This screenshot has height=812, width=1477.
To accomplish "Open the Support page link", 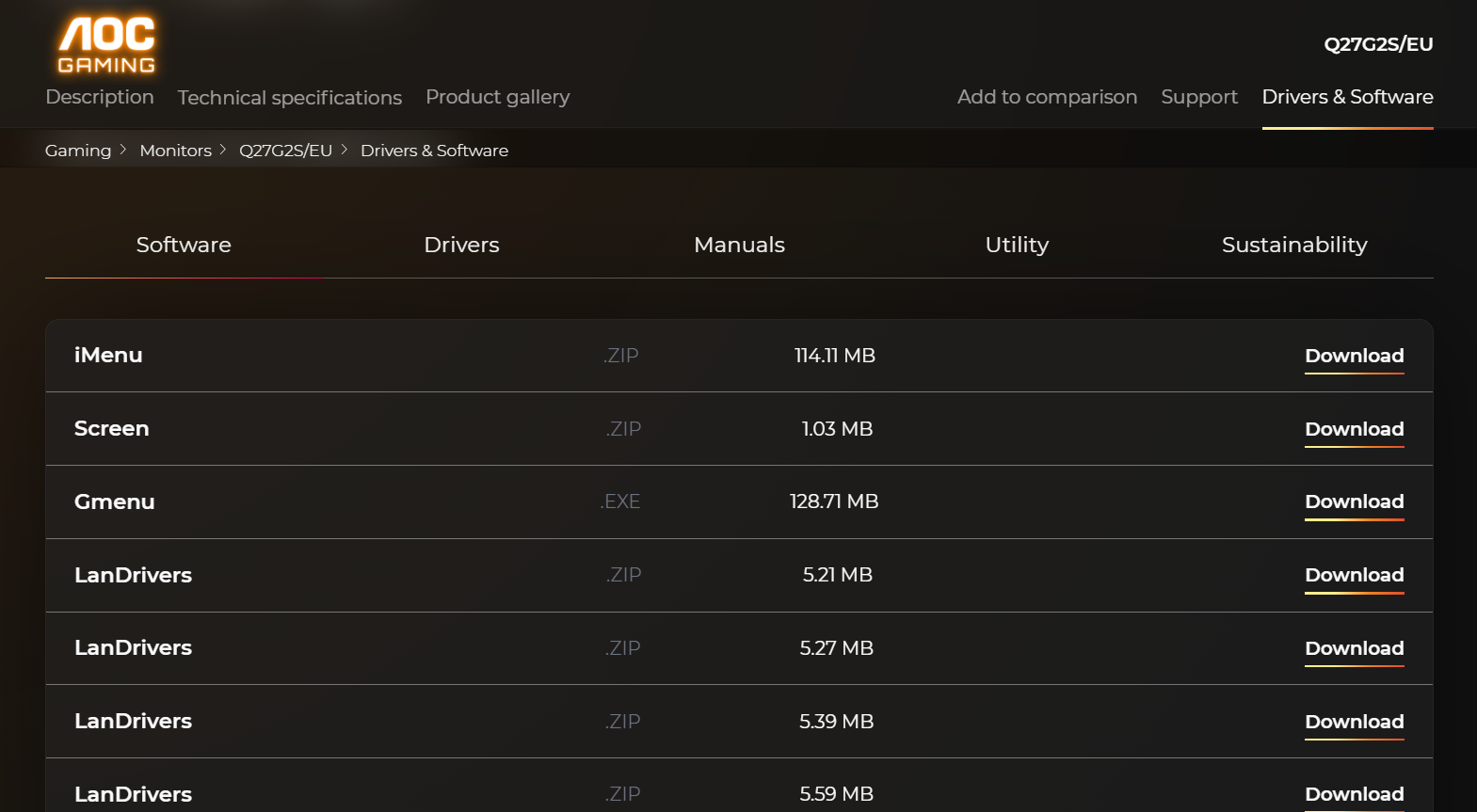I will [x=1198, y=97].
